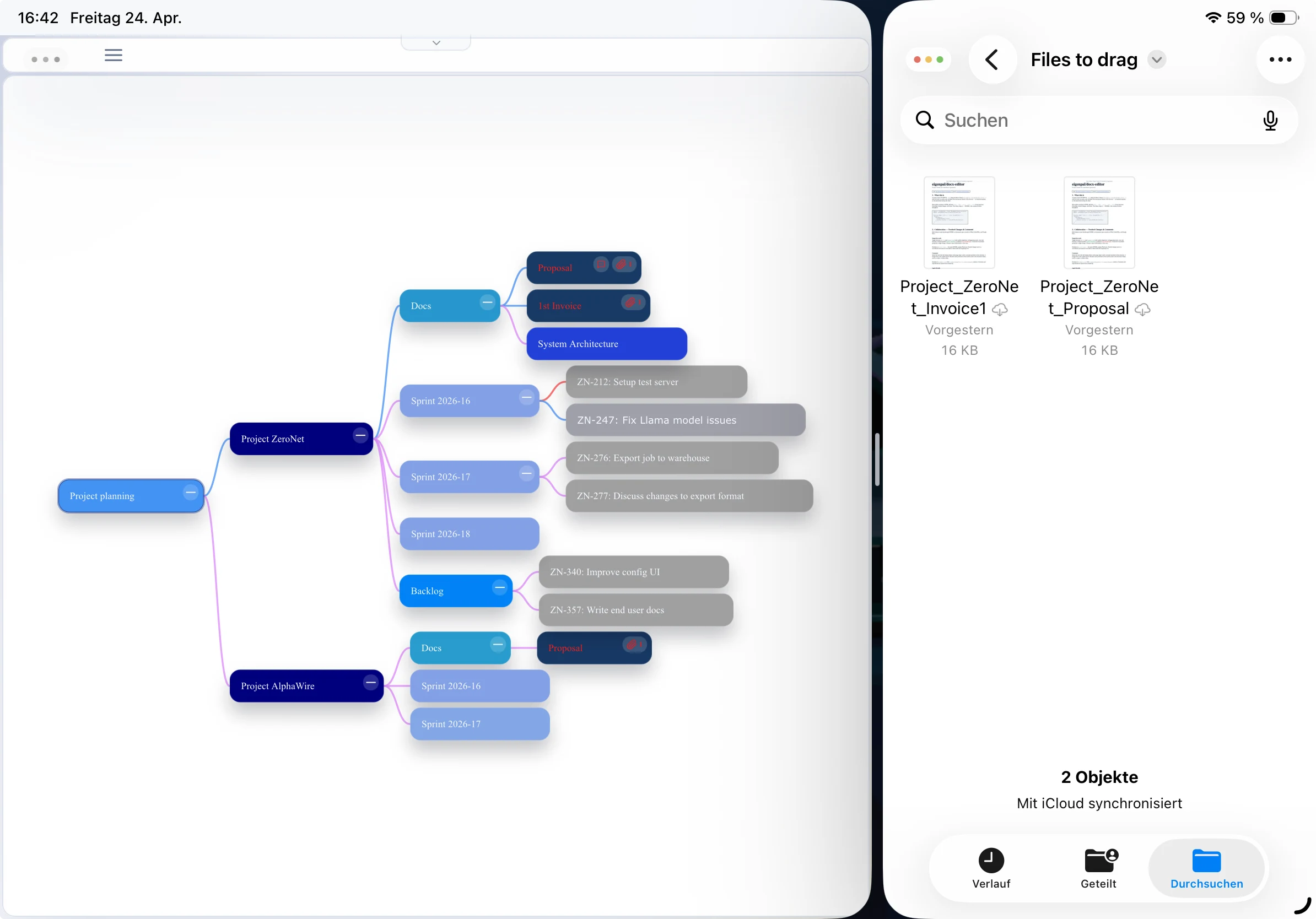Screen dimensions: 1316x919
Task: Tap the microphone icon in the Suchen search bar
Action: pyautogui.click(x=1271, y=120)
